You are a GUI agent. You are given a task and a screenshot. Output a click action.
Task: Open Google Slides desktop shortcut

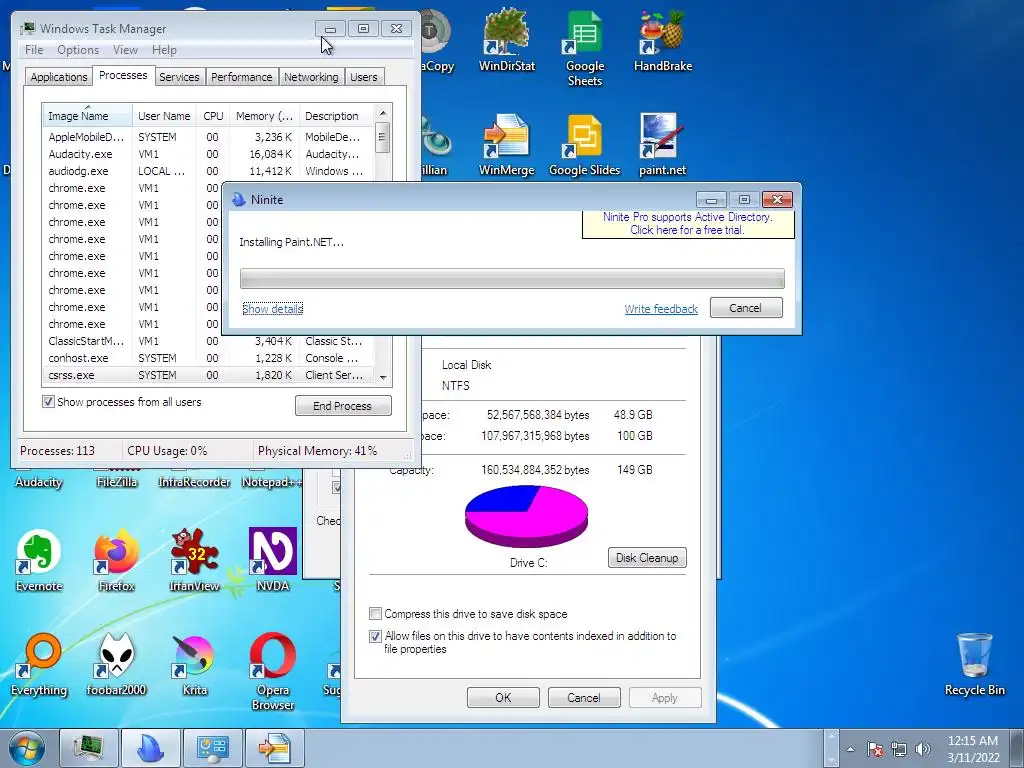click(584, 145)
